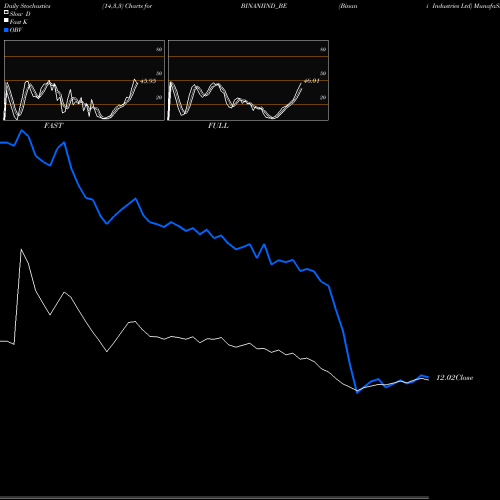Click the 46.01 value in the FULL chart
The width and height of the screenshot is (500, 500).
pos(312,81)
